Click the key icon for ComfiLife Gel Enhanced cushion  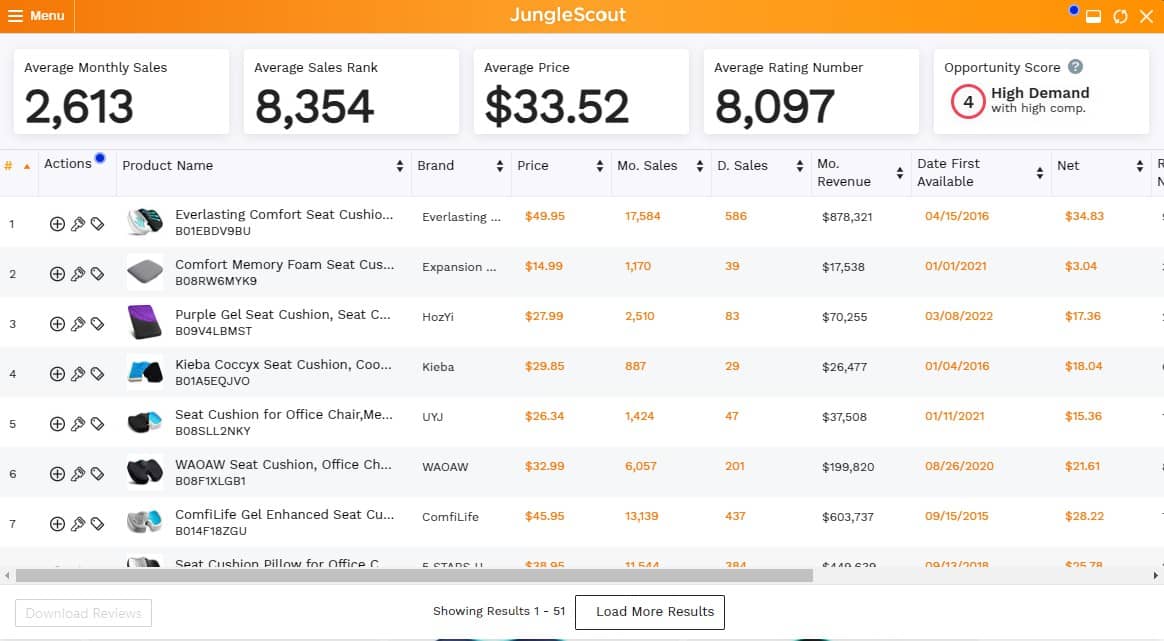coord(77,523)
